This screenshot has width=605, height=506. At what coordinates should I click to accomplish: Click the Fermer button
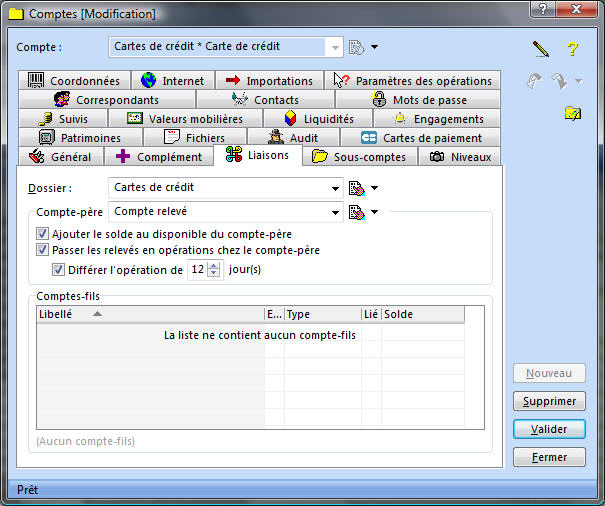click(x=549, y=457)
